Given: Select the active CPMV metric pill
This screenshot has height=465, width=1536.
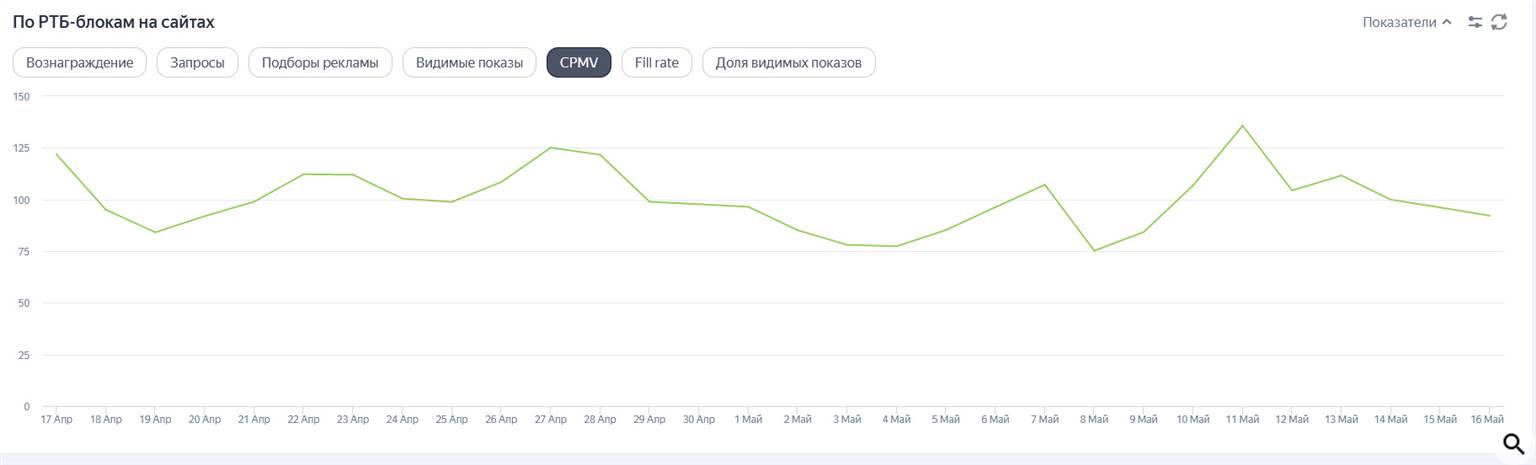Looking at the screenshot, I should 579,63.
